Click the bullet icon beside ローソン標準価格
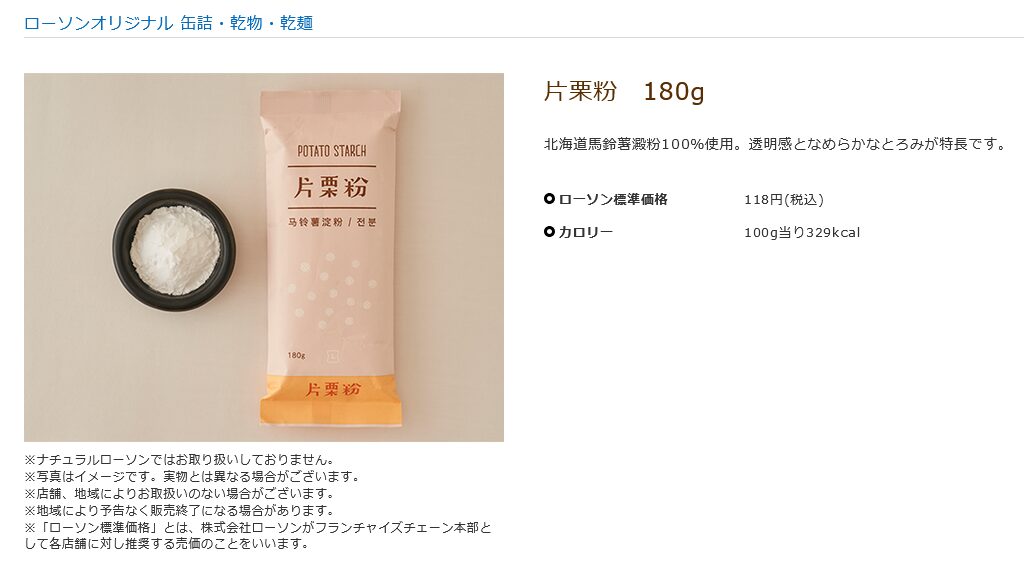Viewport: 1024px width, 562px height. (x=549, y=198)
